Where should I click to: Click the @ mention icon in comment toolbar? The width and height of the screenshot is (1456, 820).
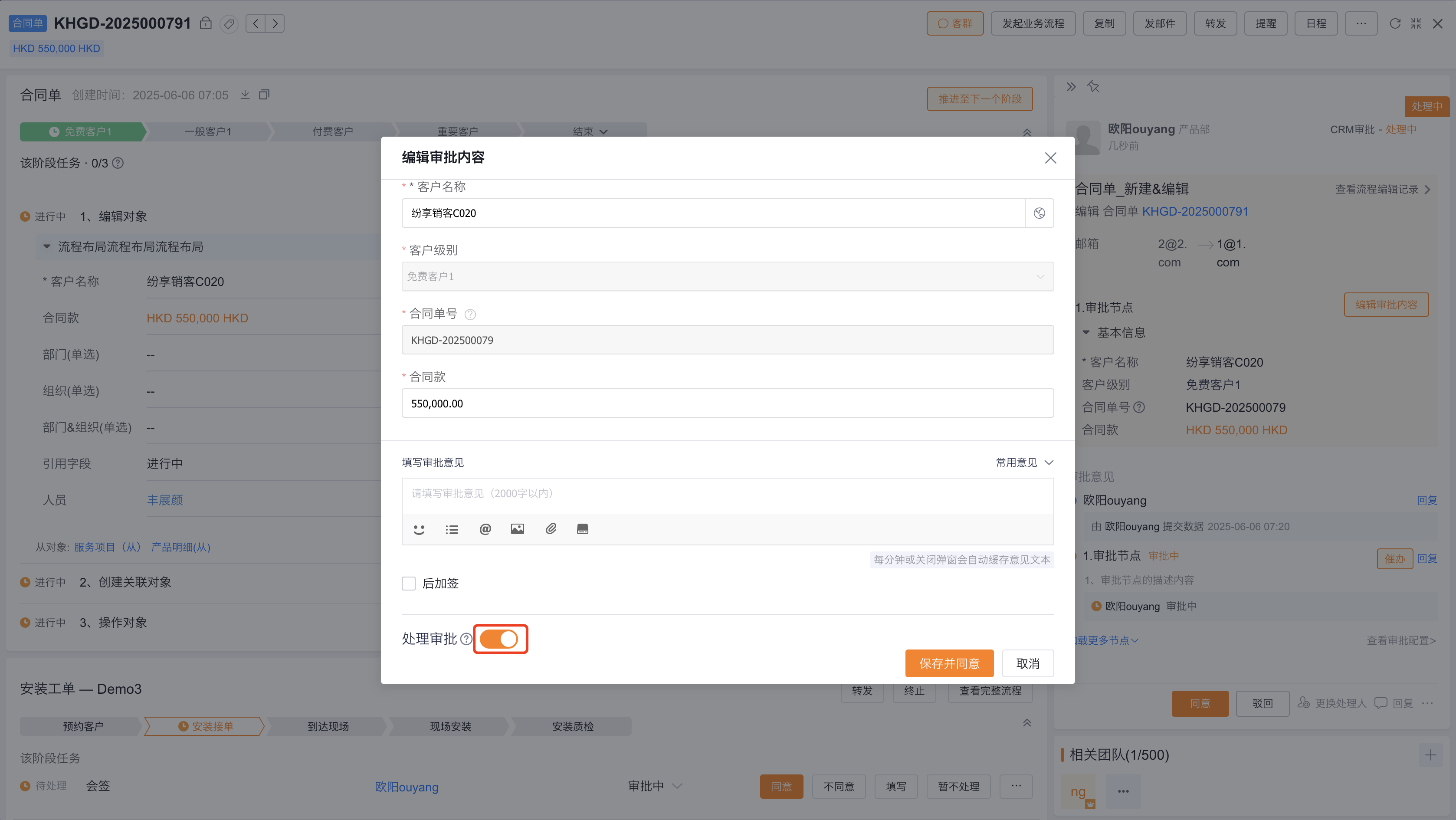coord(485,529)
